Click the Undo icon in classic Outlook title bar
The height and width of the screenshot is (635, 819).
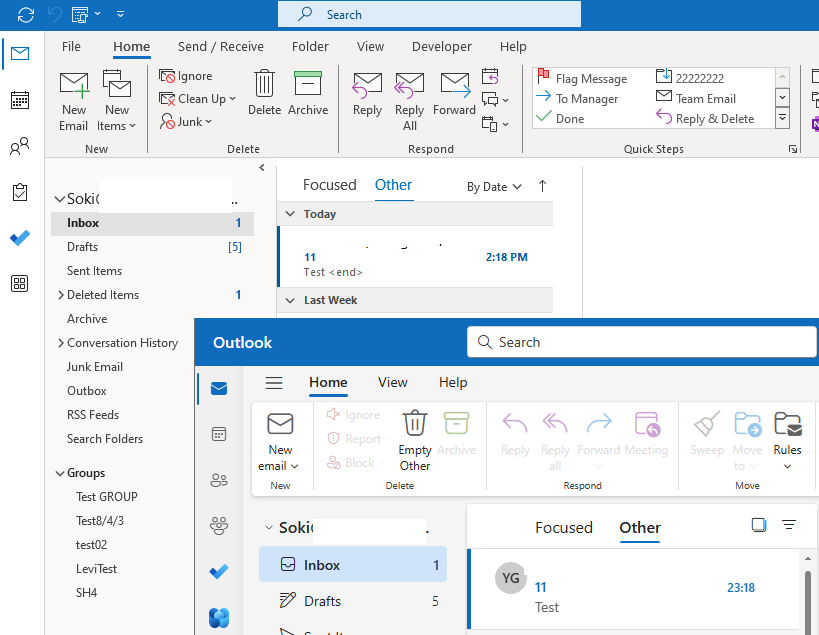click(55, 15)
